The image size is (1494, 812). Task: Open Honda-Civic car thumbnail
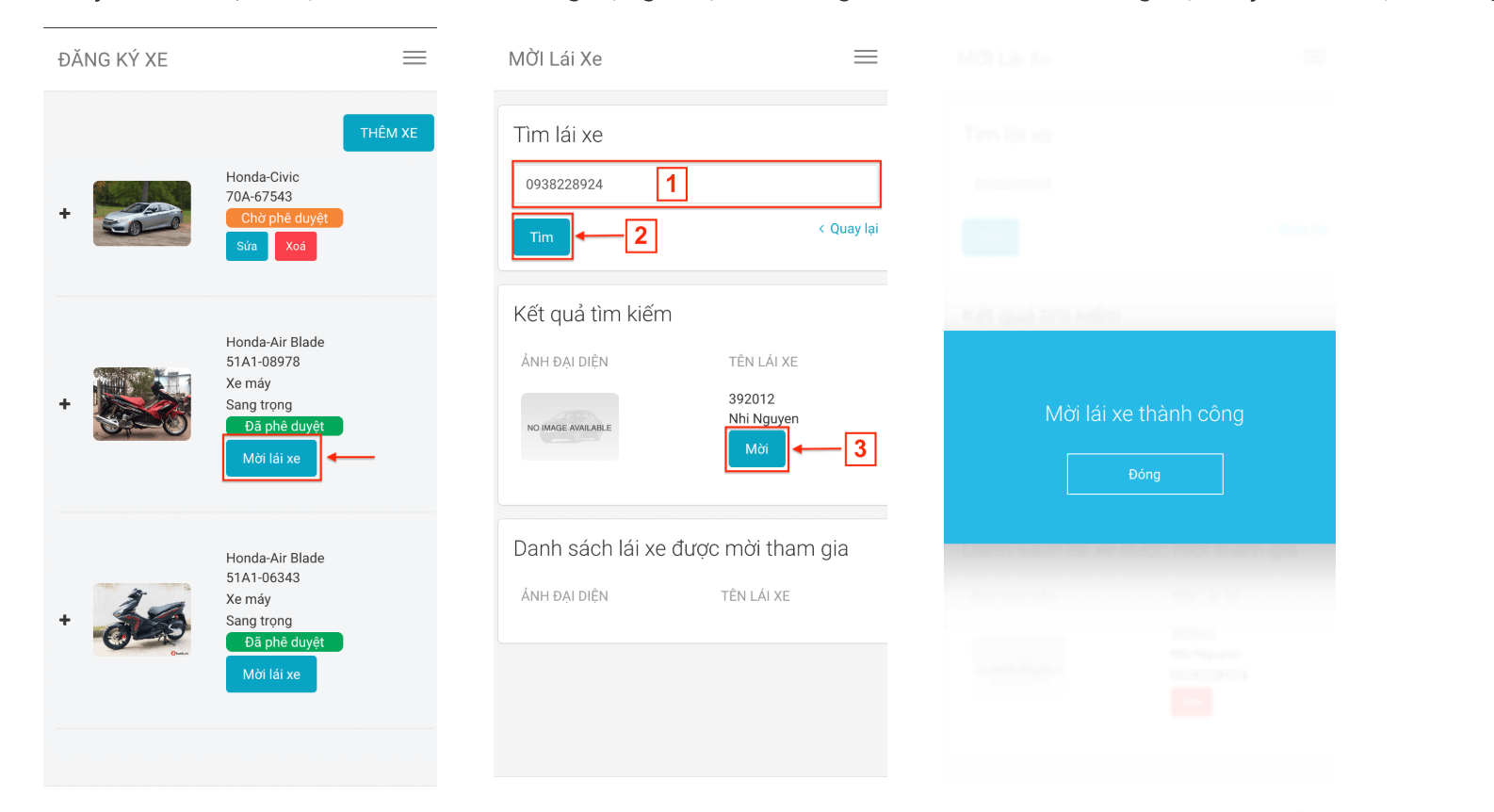[142, 214]
